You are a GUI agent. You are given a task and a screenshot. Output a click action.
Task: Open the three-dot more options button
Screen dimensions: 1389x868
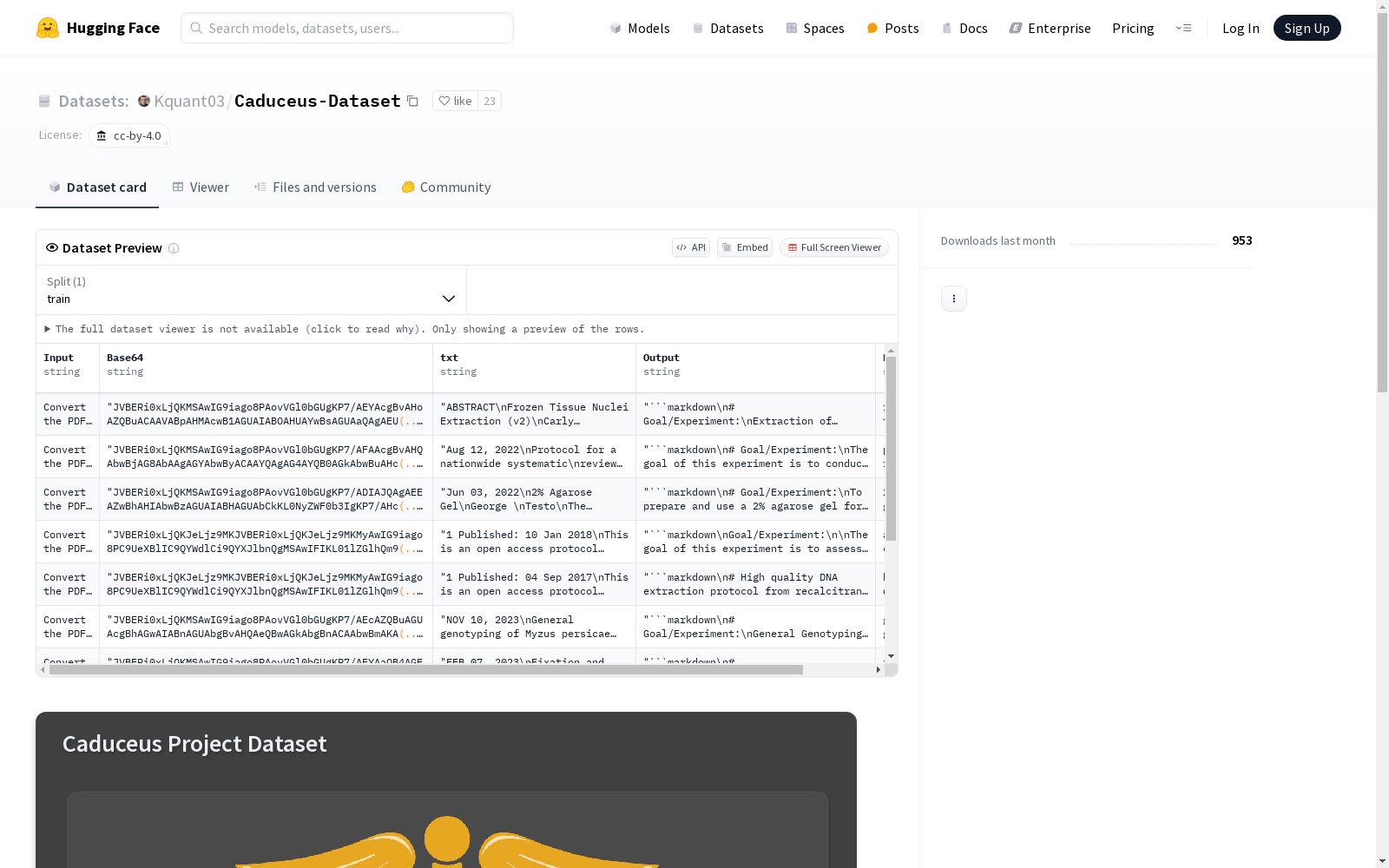tap(954, 299)
